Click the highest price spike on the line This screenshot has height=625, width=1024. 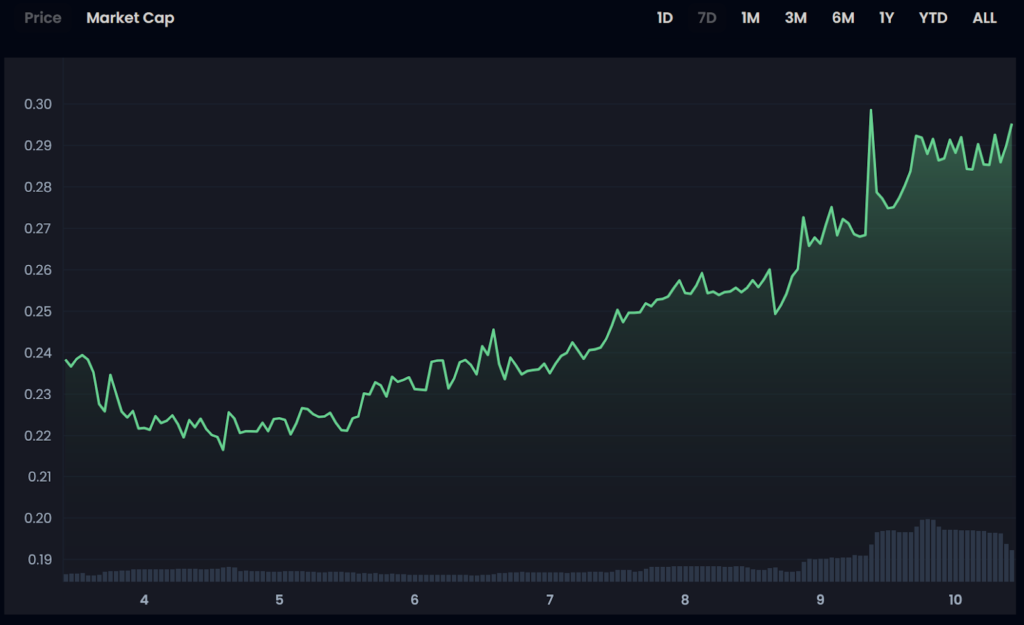click(871, 111)
